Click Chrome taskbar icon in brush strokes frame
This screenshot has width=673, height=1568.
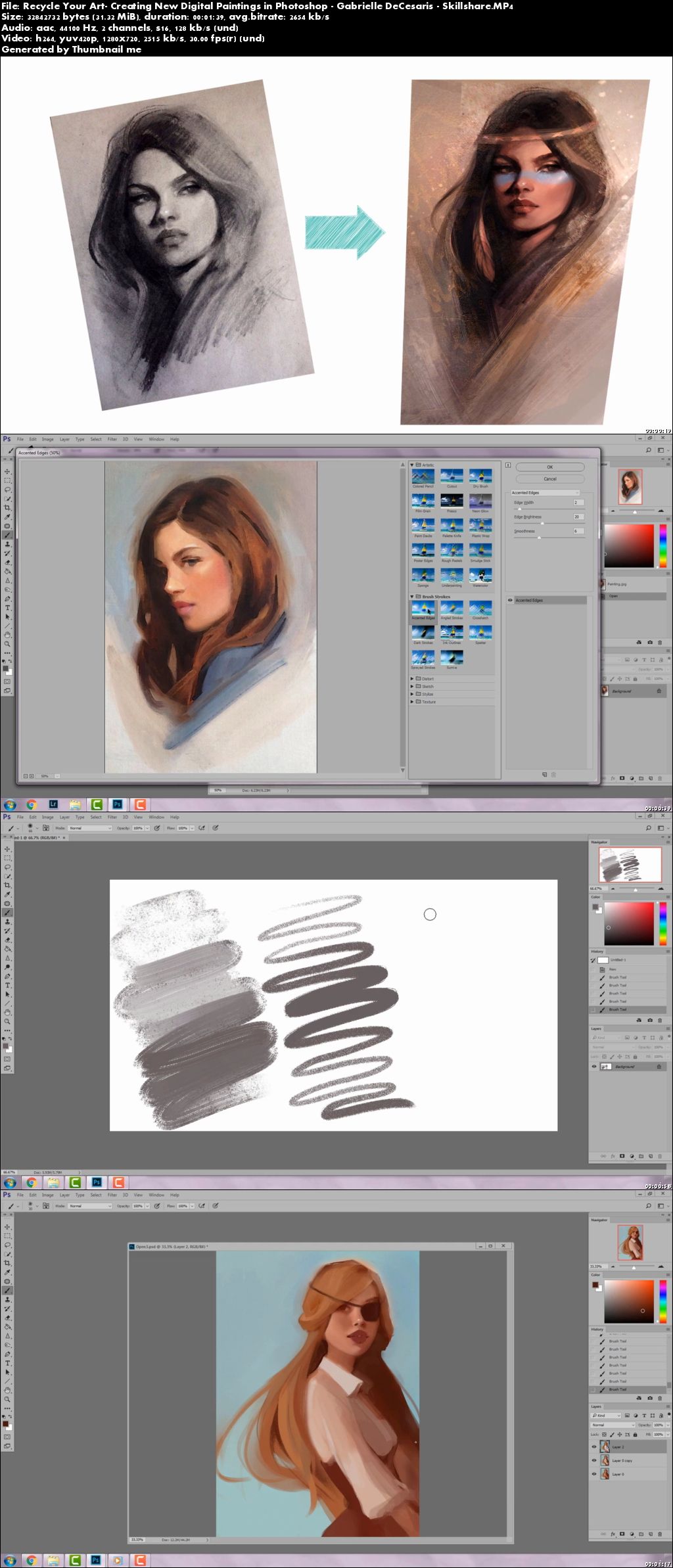point(32,1182)
